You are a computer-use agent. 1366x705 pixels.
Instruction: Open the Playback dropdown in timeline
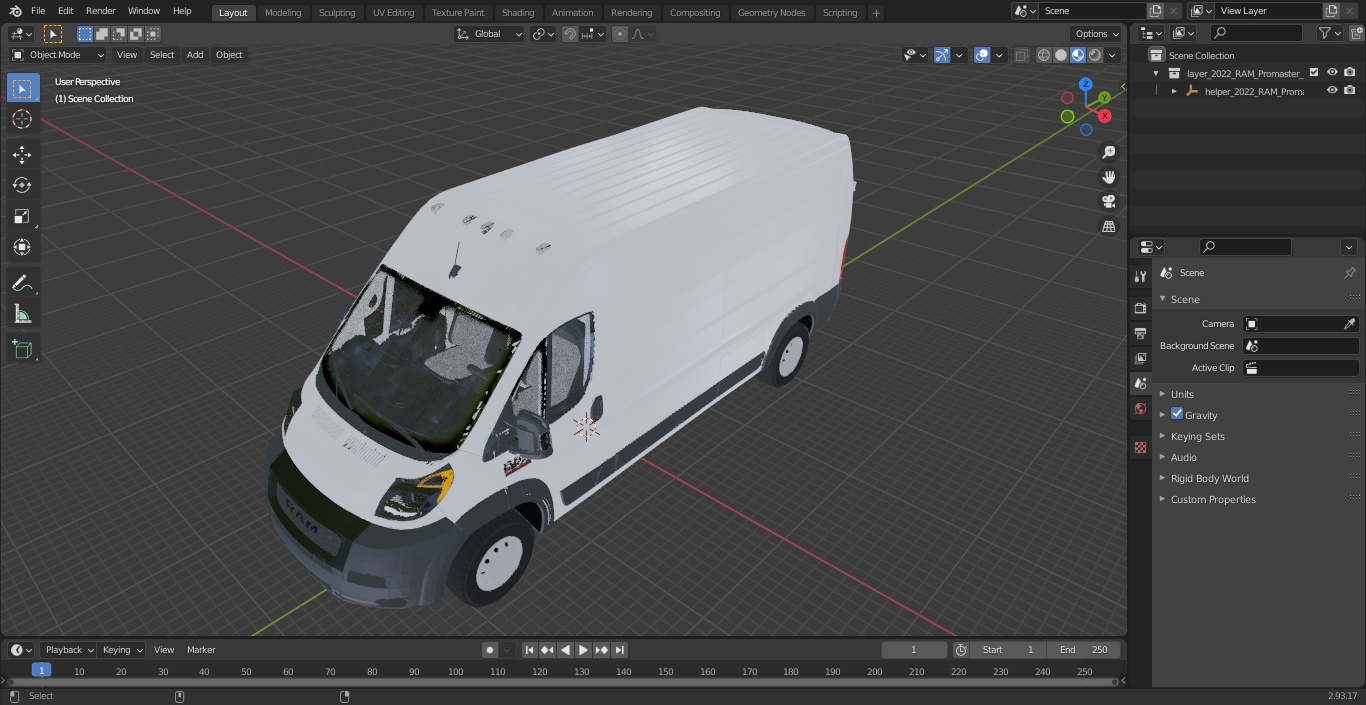coord(69,650)
